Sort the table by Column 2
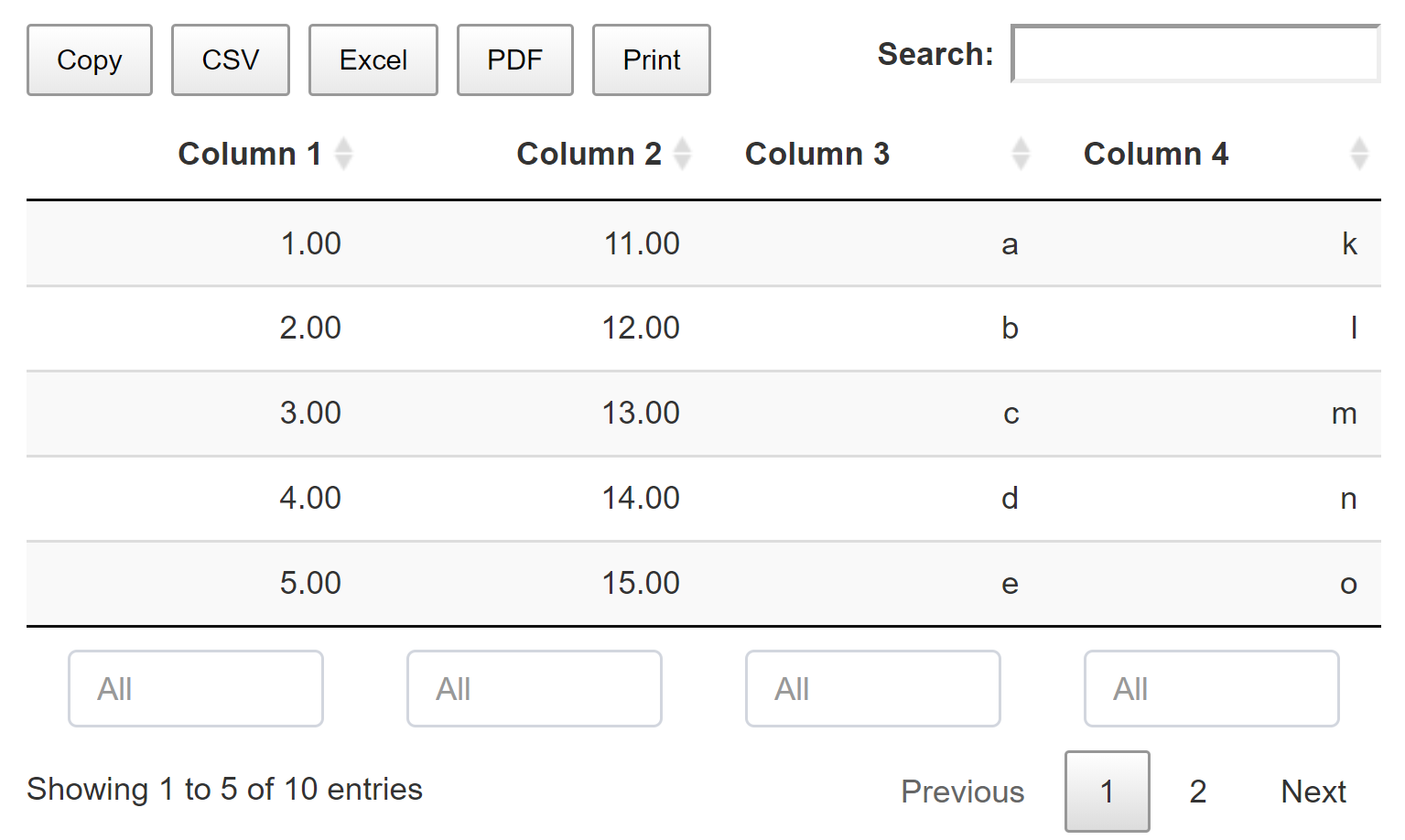 (589, 154)
